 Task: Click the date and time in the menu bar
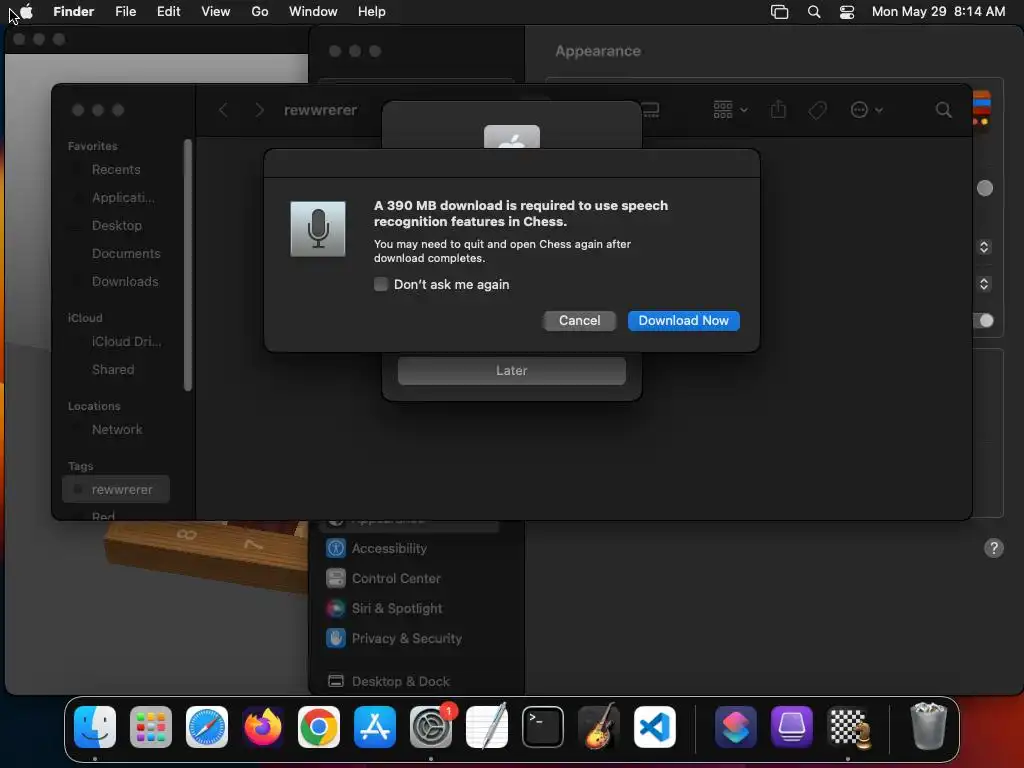coord(938,11)
